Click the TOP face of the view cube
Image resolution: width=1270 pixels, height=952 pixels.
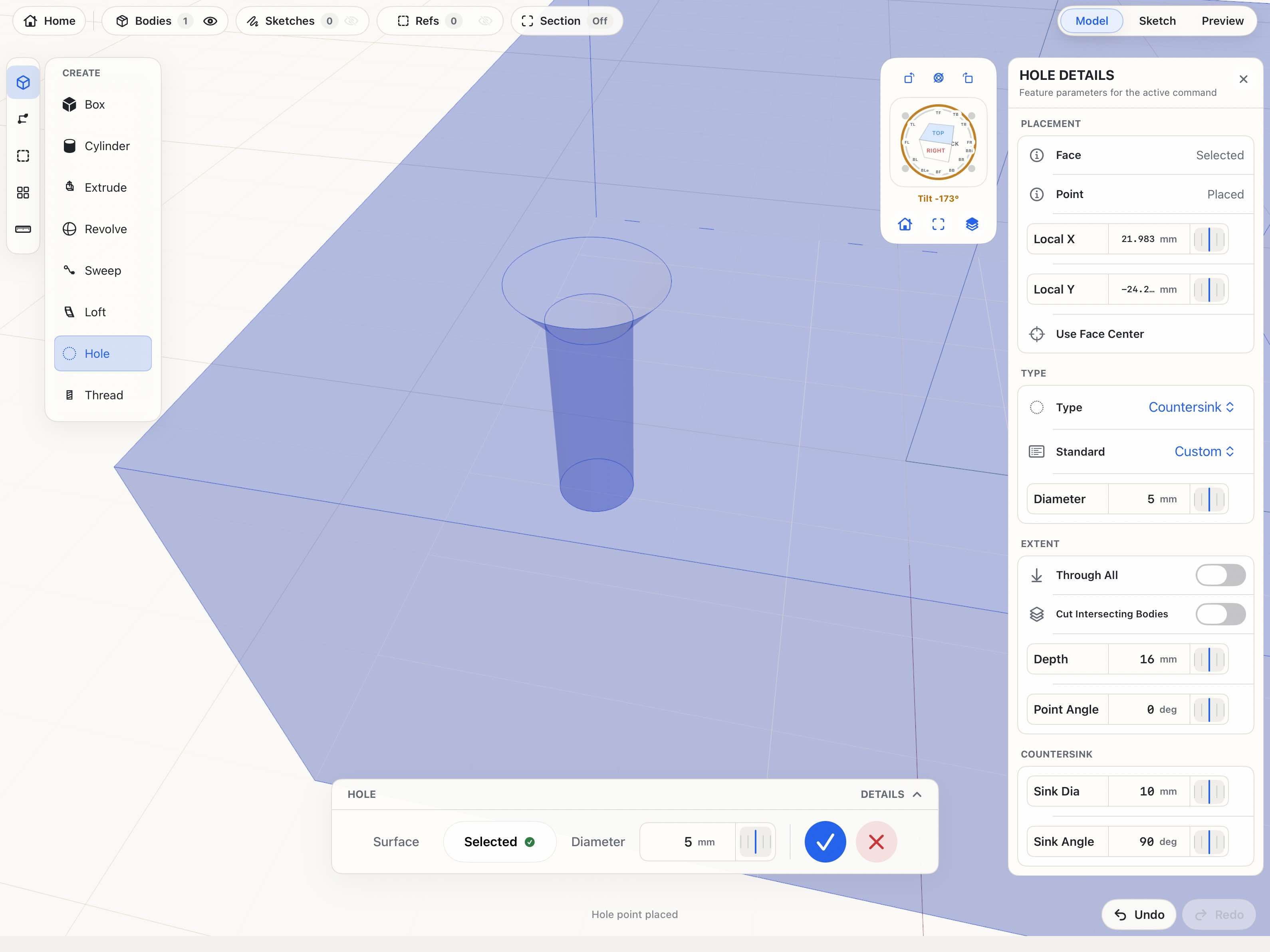pos(938,133)
